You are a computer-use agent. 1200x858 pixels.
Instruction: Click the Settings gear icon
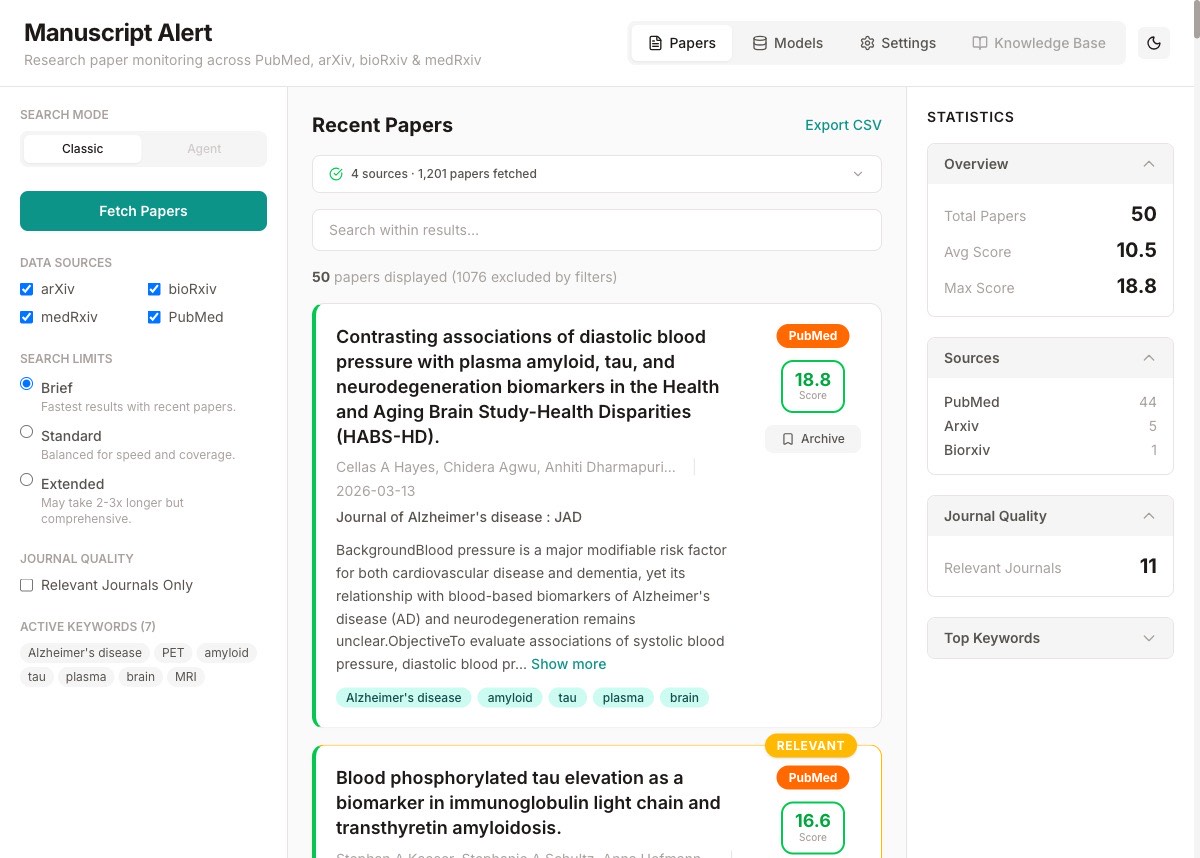867,43
